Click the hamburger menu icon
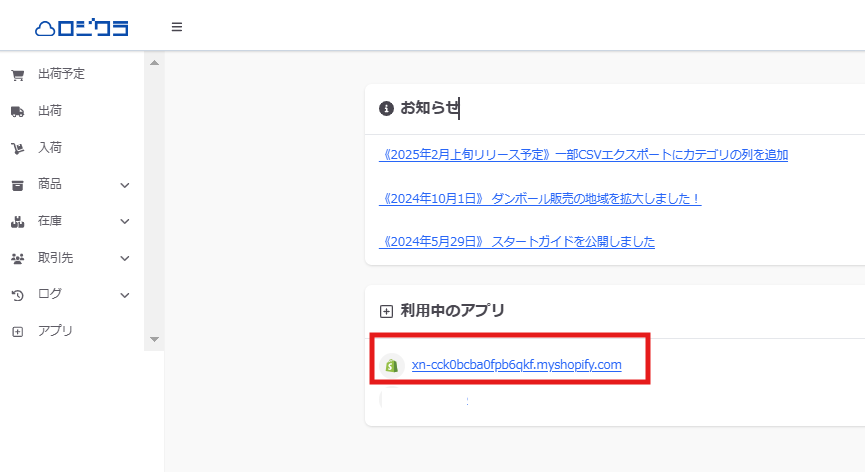 [x=177, y=27]
